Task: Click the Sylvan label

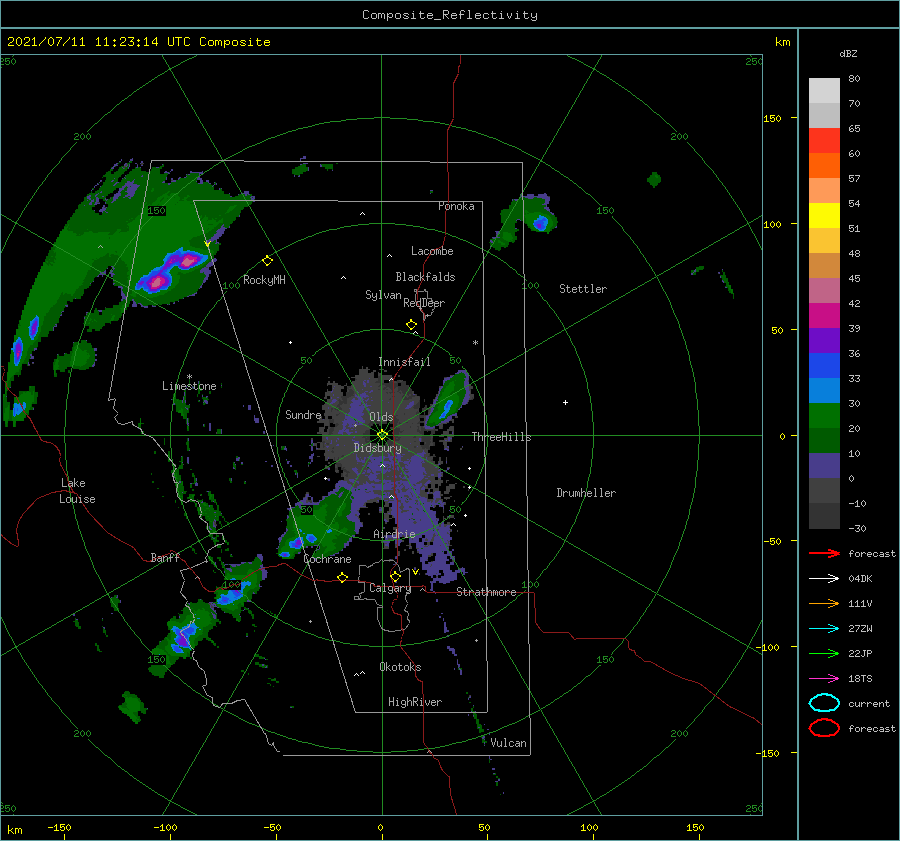Action: click(x=383, y=295)
